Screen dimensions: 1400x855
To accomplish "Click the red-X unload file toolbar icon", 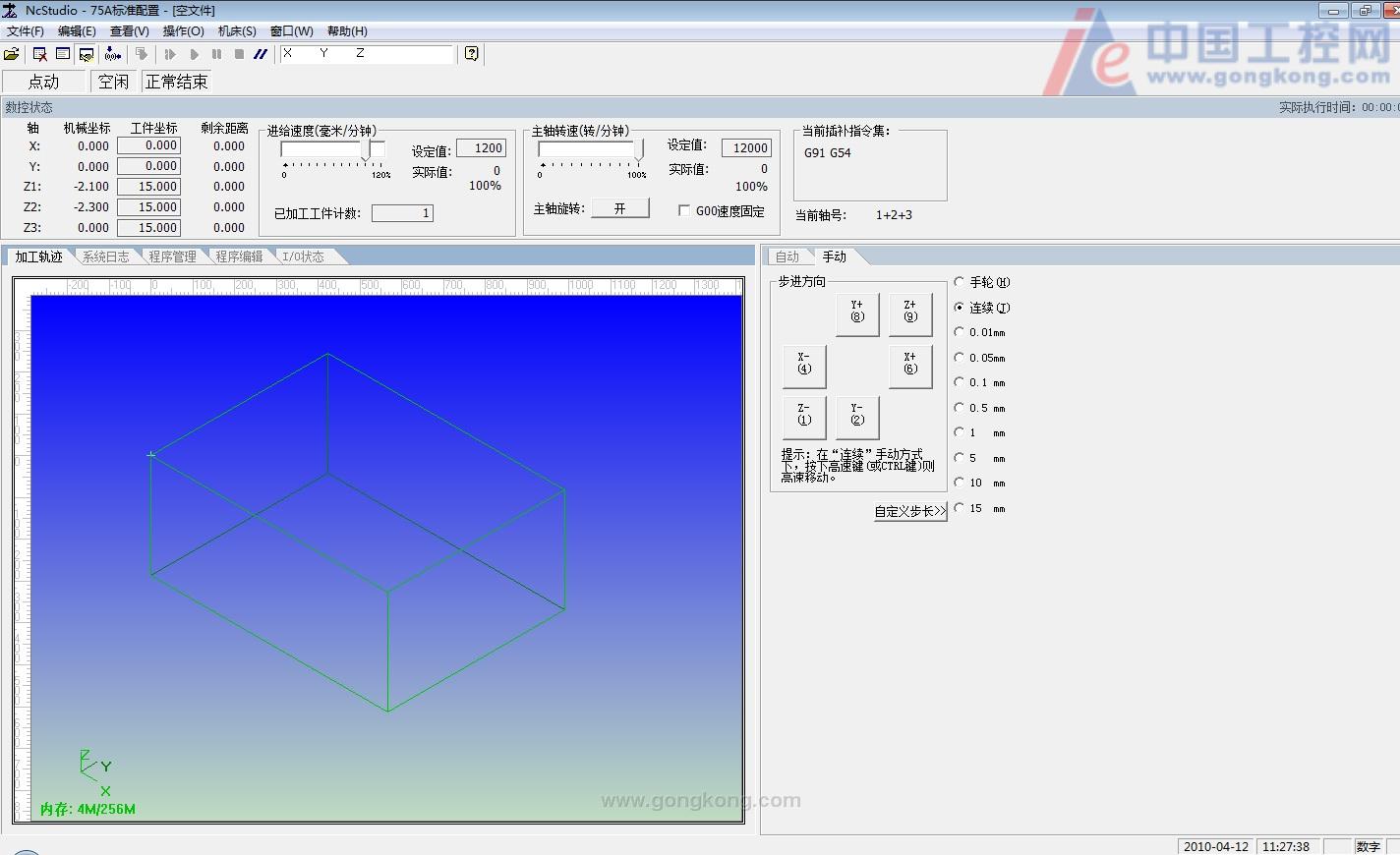I will [39, 54].
